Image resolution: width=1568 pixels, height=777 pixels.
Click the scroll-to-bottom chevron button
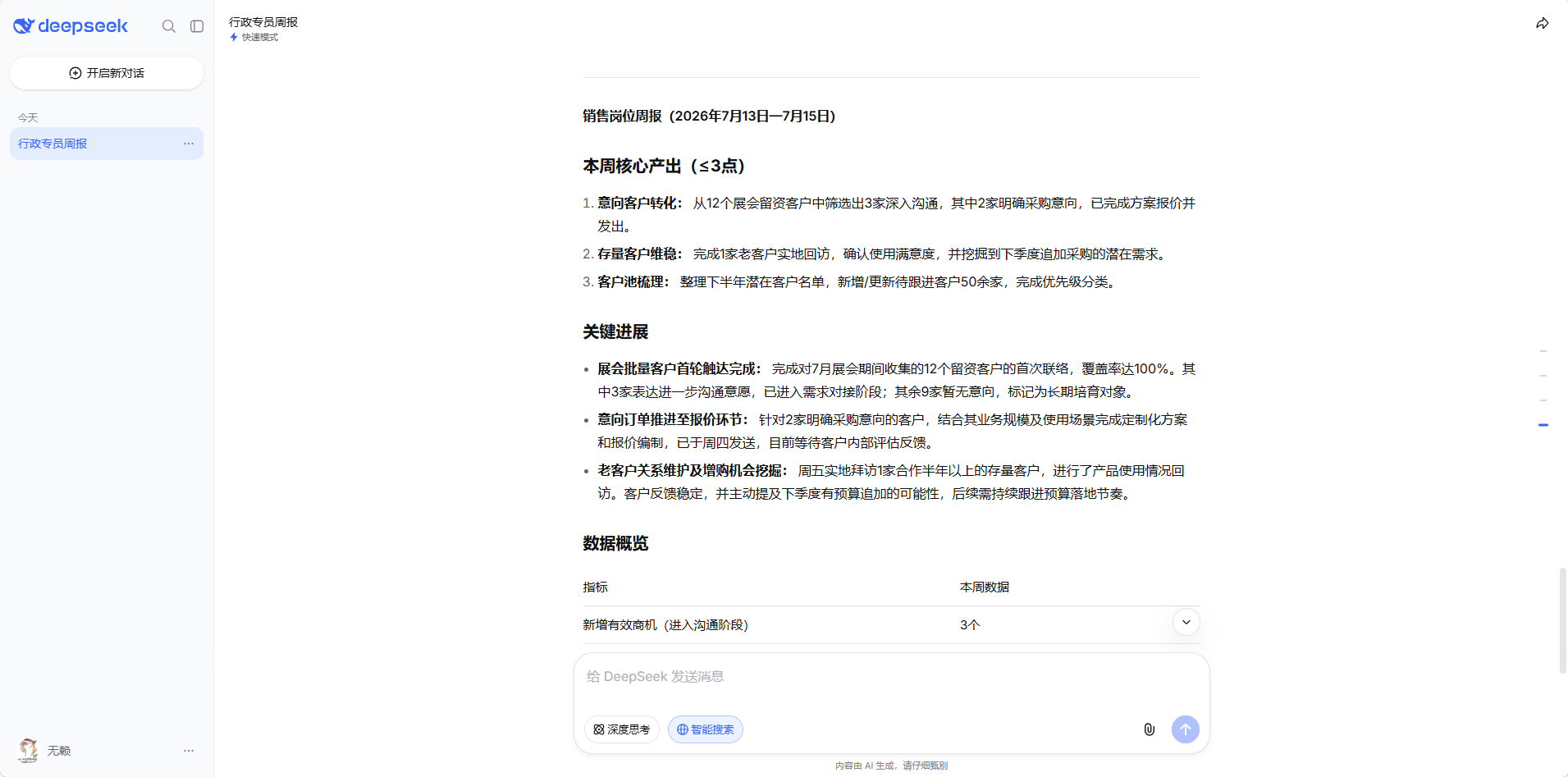tap(1186, 622)
